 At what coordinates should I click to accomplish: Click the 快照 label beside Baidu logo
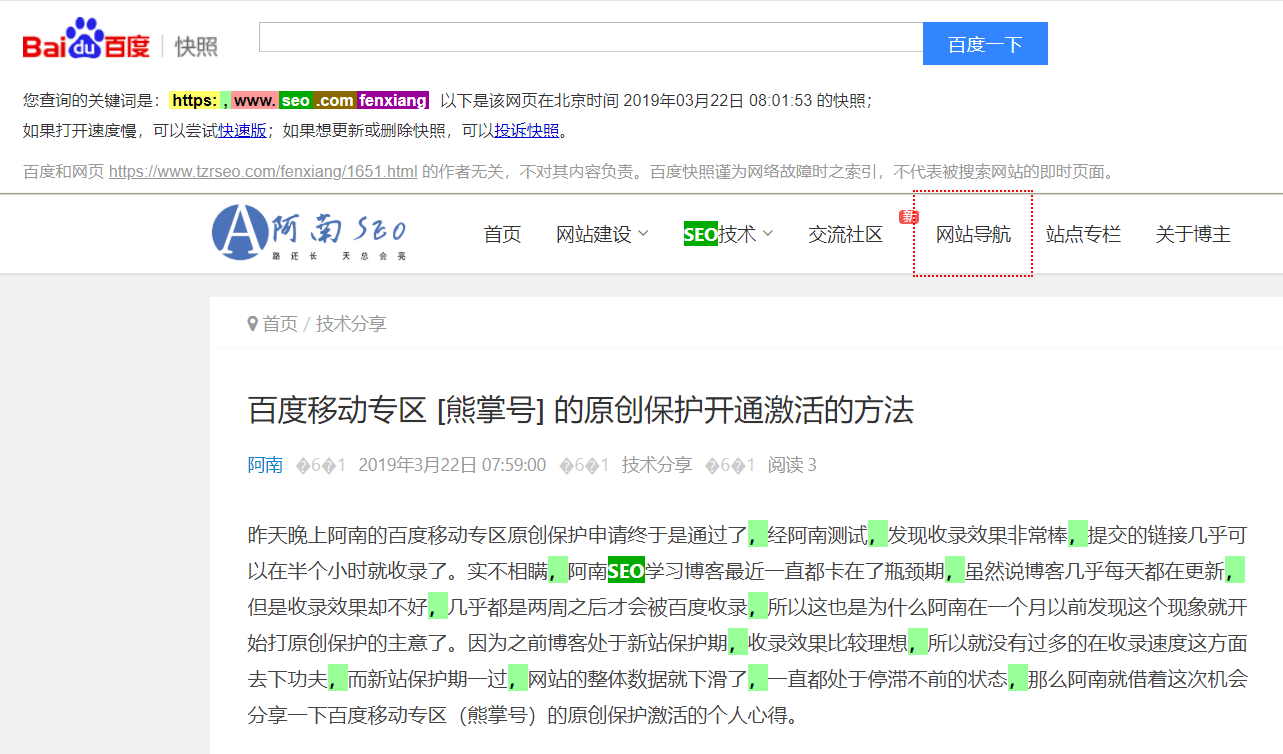[x=196, y=46]
